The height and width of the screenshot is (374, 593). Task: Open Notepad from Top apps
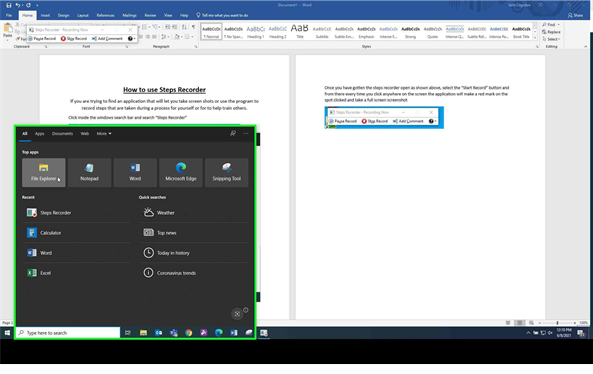(89, 172)
